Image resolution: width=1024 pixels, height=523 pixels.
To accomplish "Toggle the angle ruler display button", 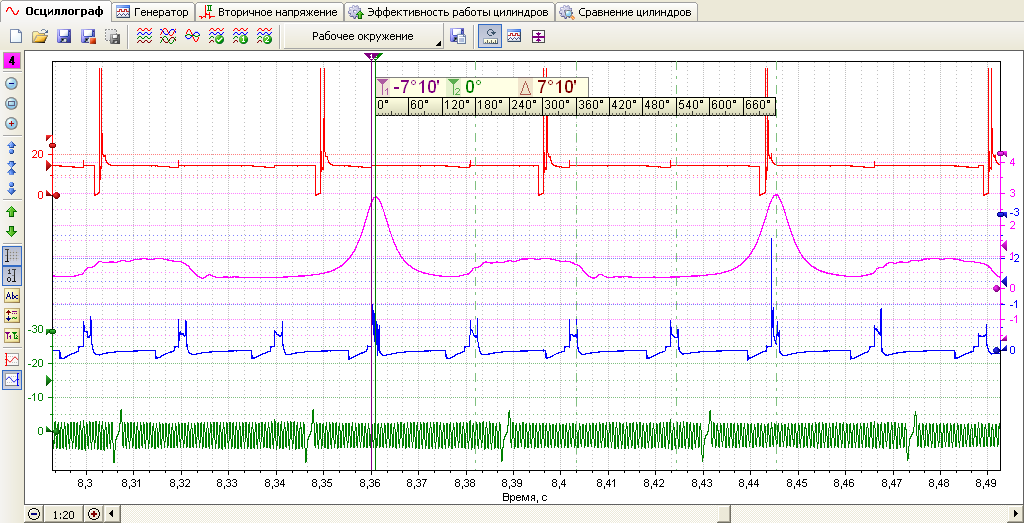I will coord(489,37).
